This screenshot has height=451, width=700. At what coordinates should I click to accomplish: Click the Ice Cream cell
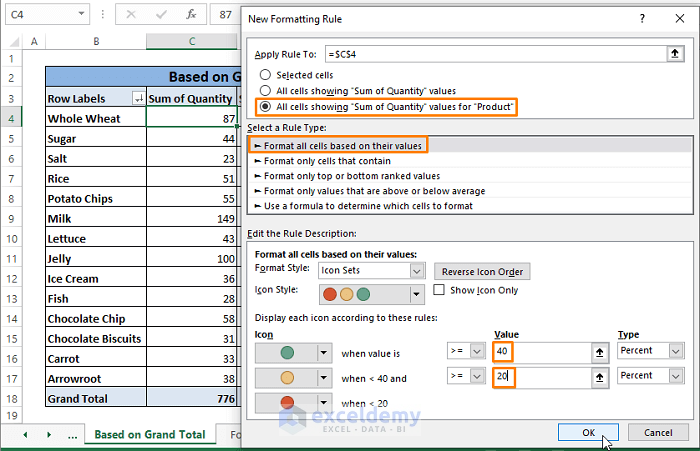click(96, 279)
